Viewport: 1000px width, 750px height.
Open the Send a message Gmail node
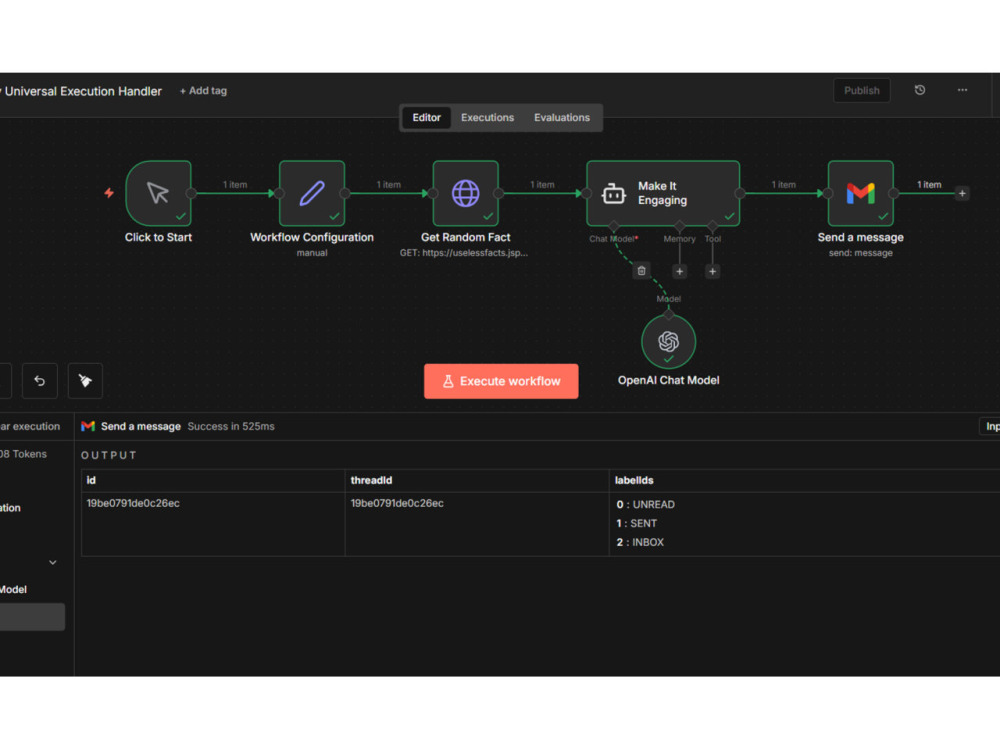pyautogui.click(x=860, y=193)
